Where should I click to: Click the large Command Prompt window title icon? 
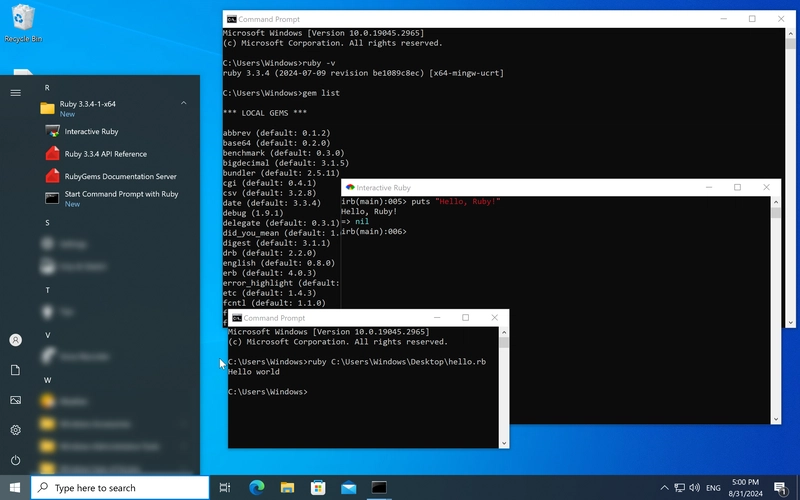[x=232, y=19]
